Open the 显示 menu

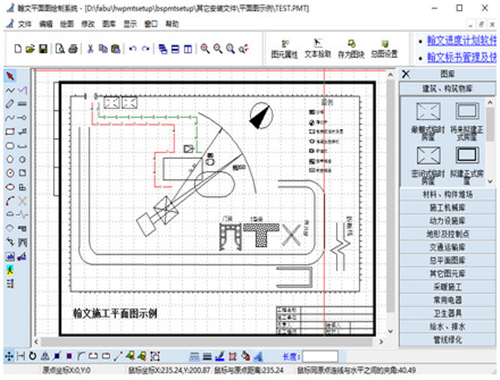click(130, 24)
